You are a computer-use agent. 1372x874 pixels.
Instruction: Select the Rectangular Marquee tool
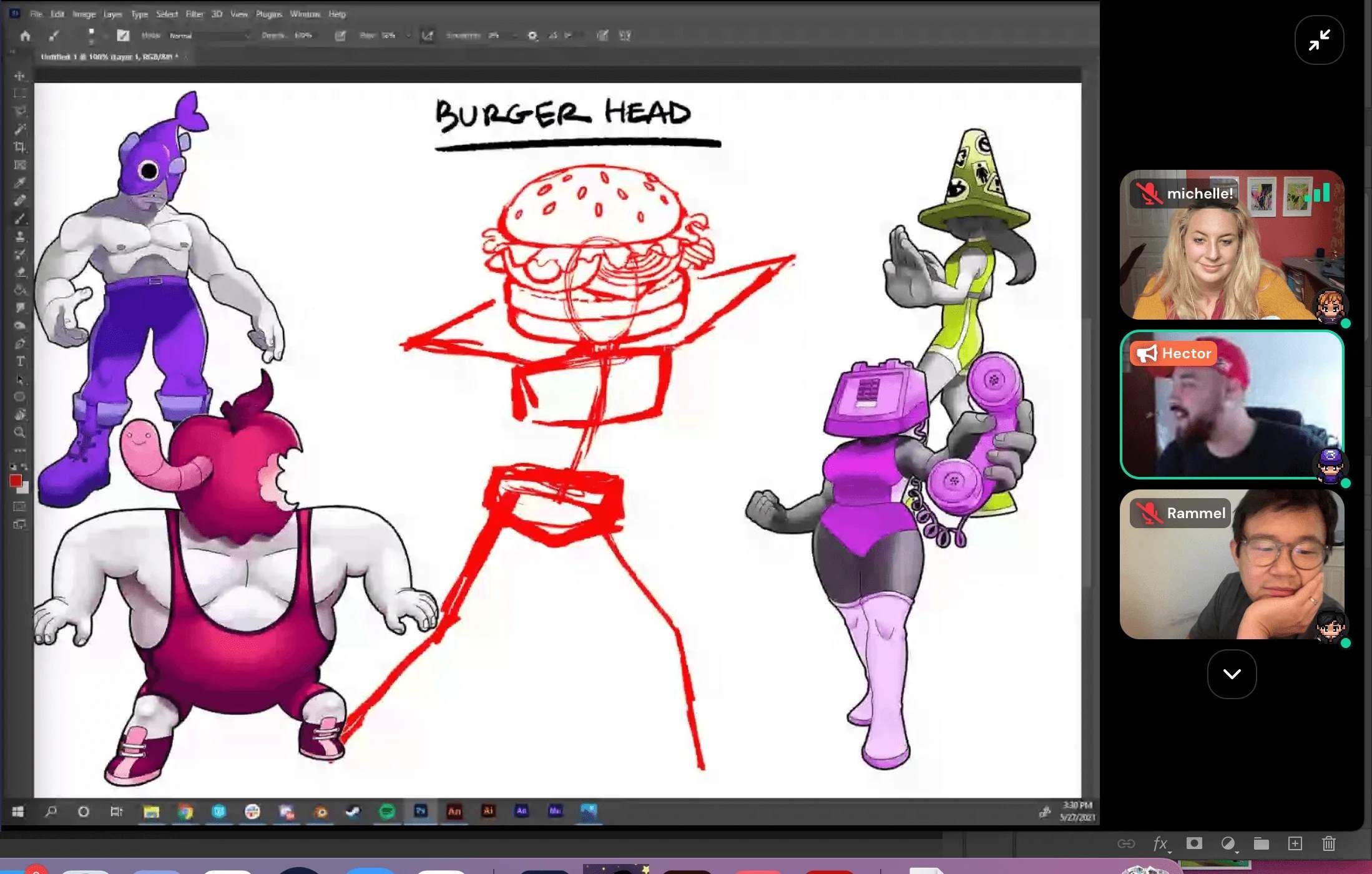[x=20, y=94]
